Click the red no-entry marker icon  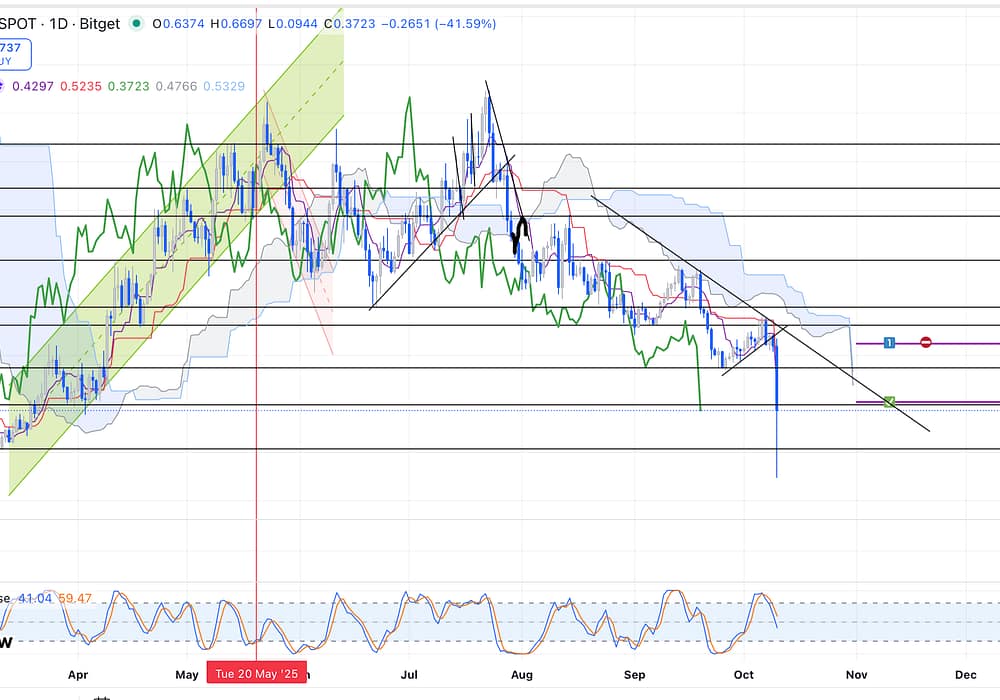point(926,343)
